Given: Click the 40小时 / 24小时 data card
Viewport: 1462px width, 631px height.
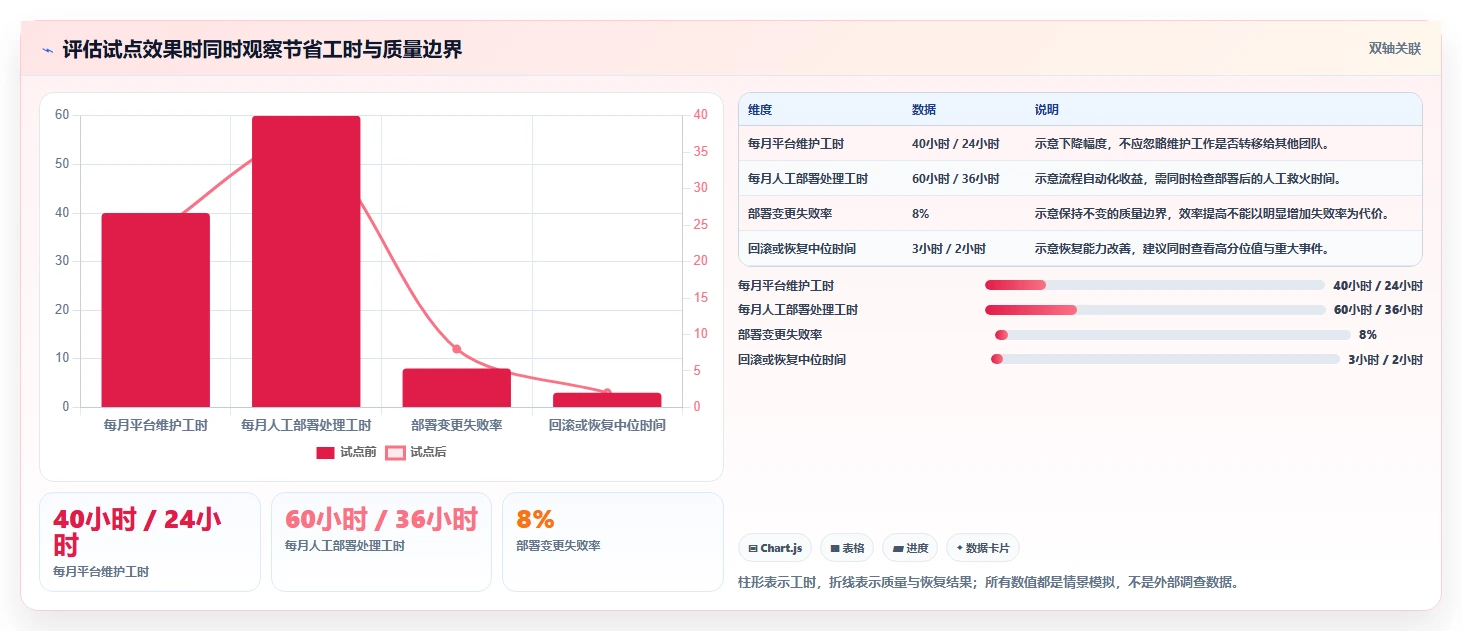Looking at the screenshot, I should click(x=150, y=542).
